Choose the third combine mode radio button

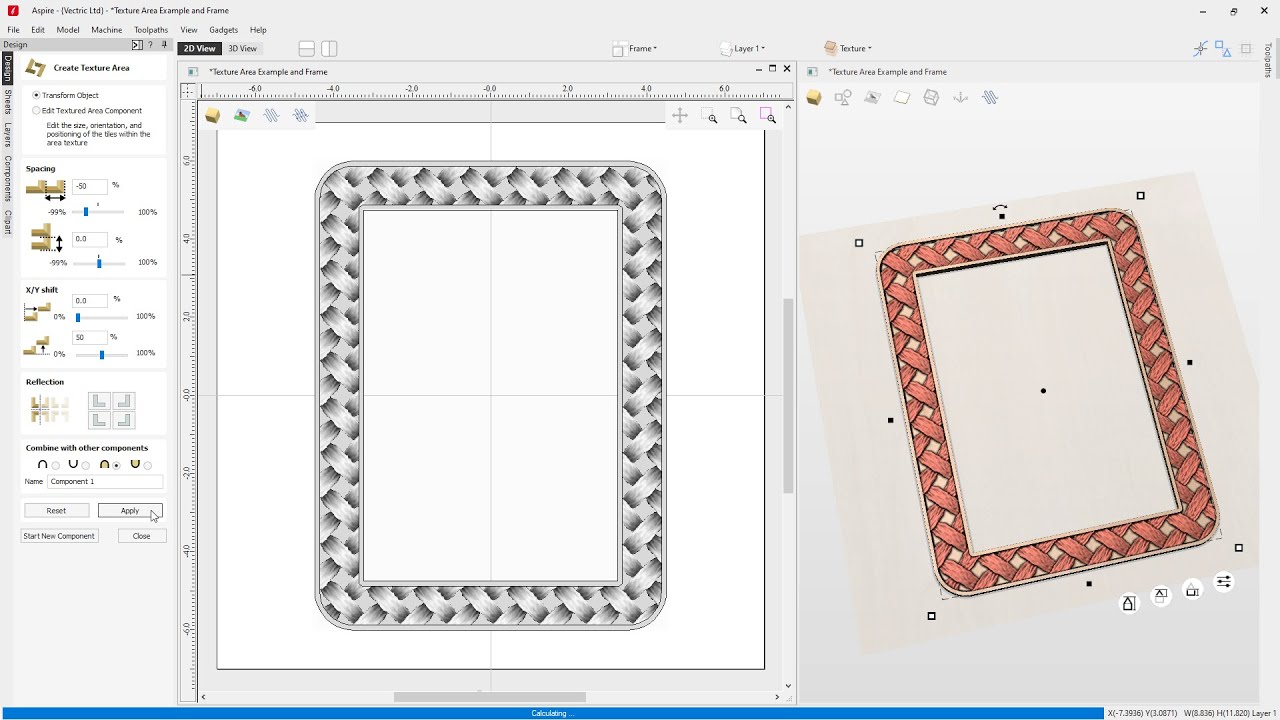117,465
